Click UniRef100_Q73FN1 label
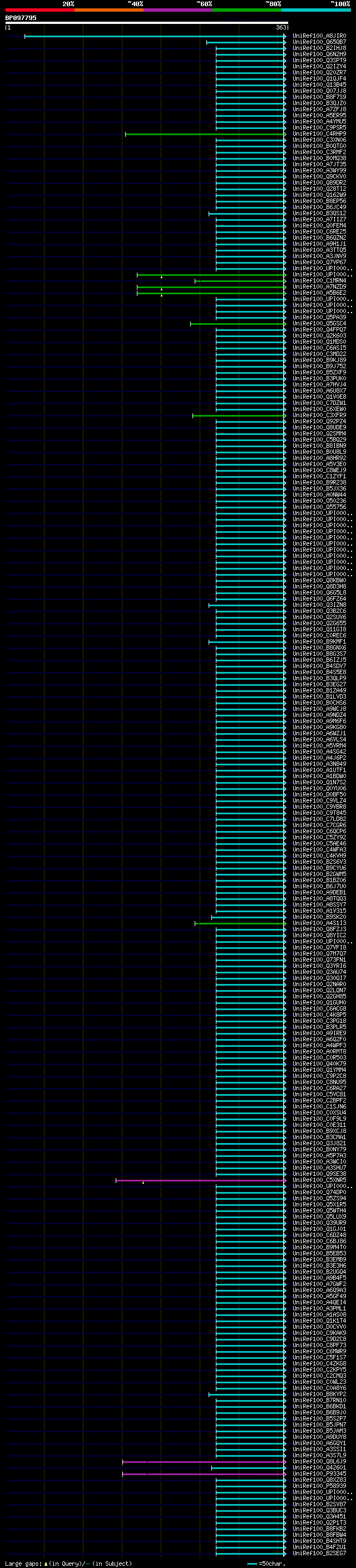 pyautogui.click(x=319, y=960)
